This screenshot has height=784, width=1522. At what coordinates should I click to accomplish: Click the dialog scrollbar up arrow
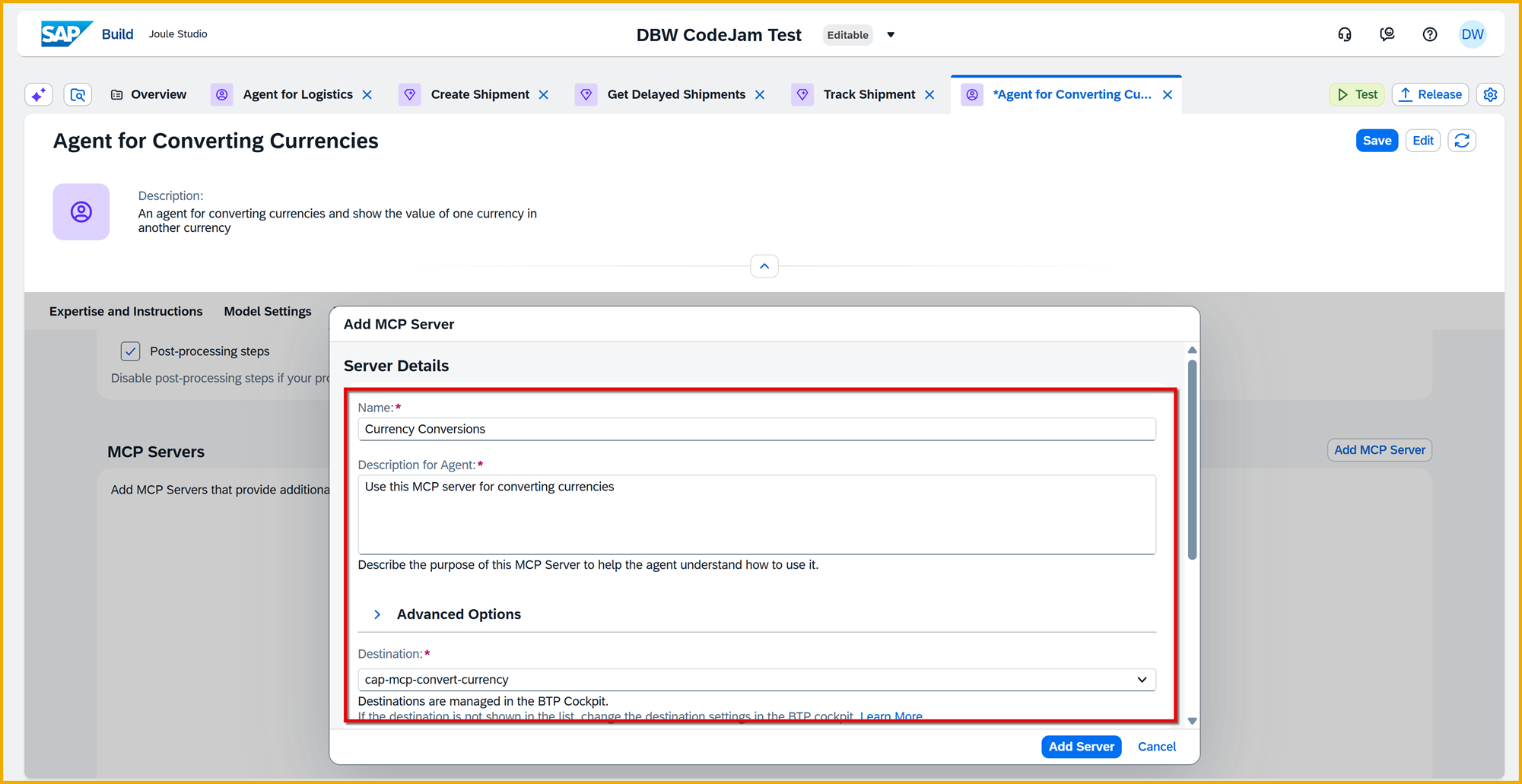(1192, 350)
